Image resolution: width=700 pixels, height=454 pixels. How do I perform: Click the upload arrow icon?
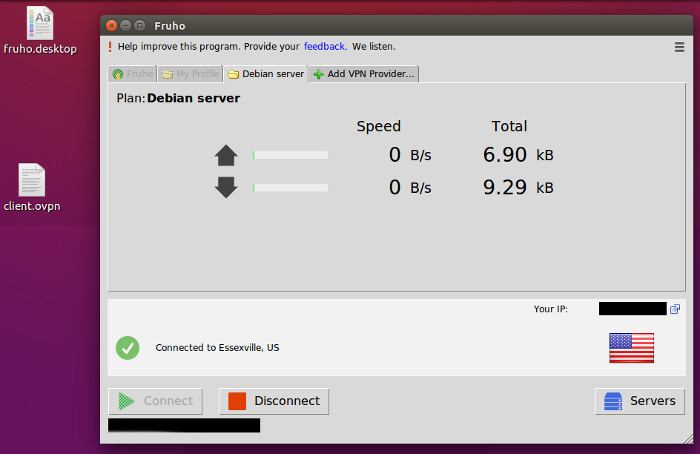(x=226, y=155)
